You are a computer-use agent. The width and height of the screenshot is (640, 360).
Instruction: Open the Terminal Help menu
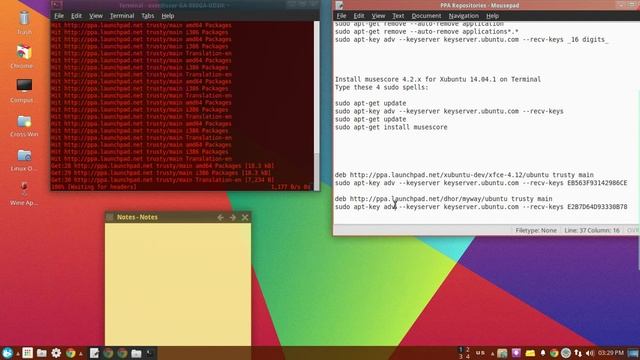pos(168,16)
